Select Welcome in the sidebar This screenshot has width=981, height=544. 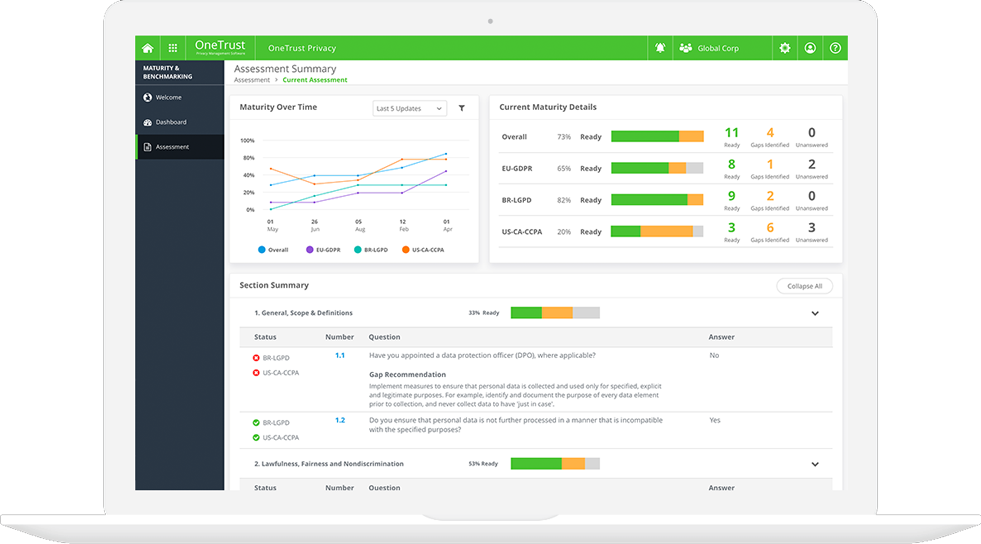[168, 98]
